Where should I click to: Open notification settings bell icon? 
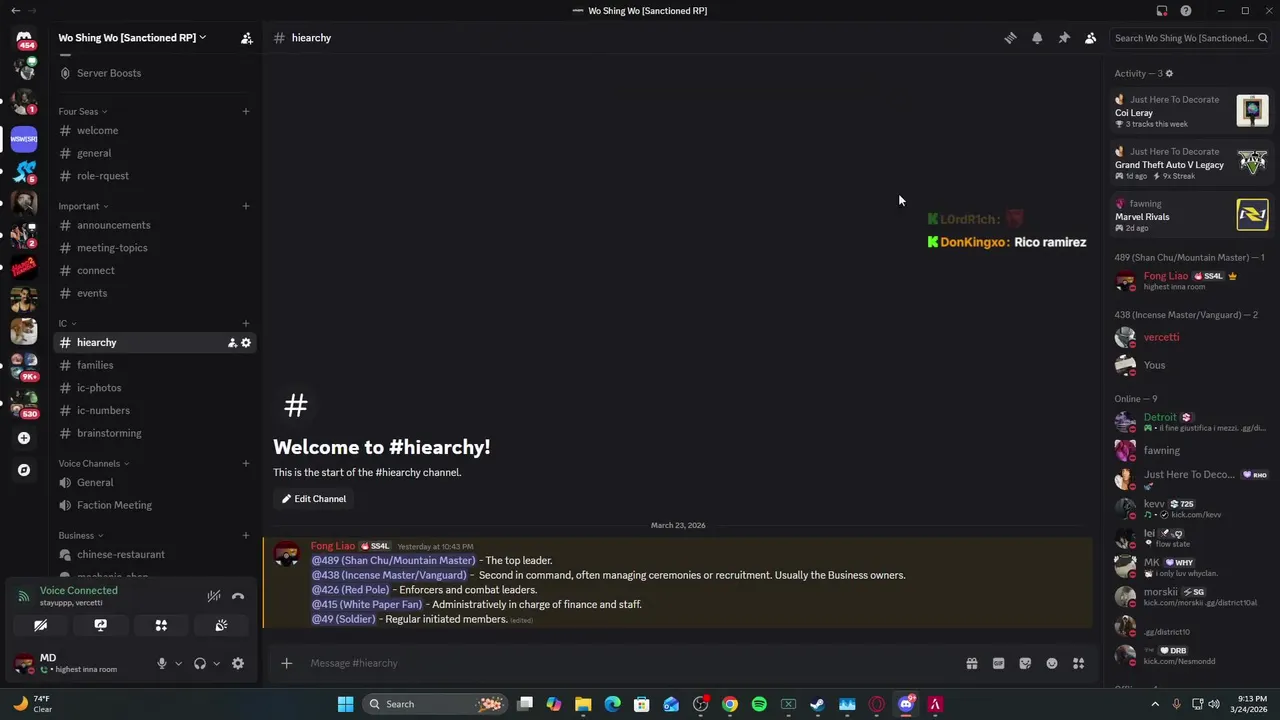click(1037, 38)
